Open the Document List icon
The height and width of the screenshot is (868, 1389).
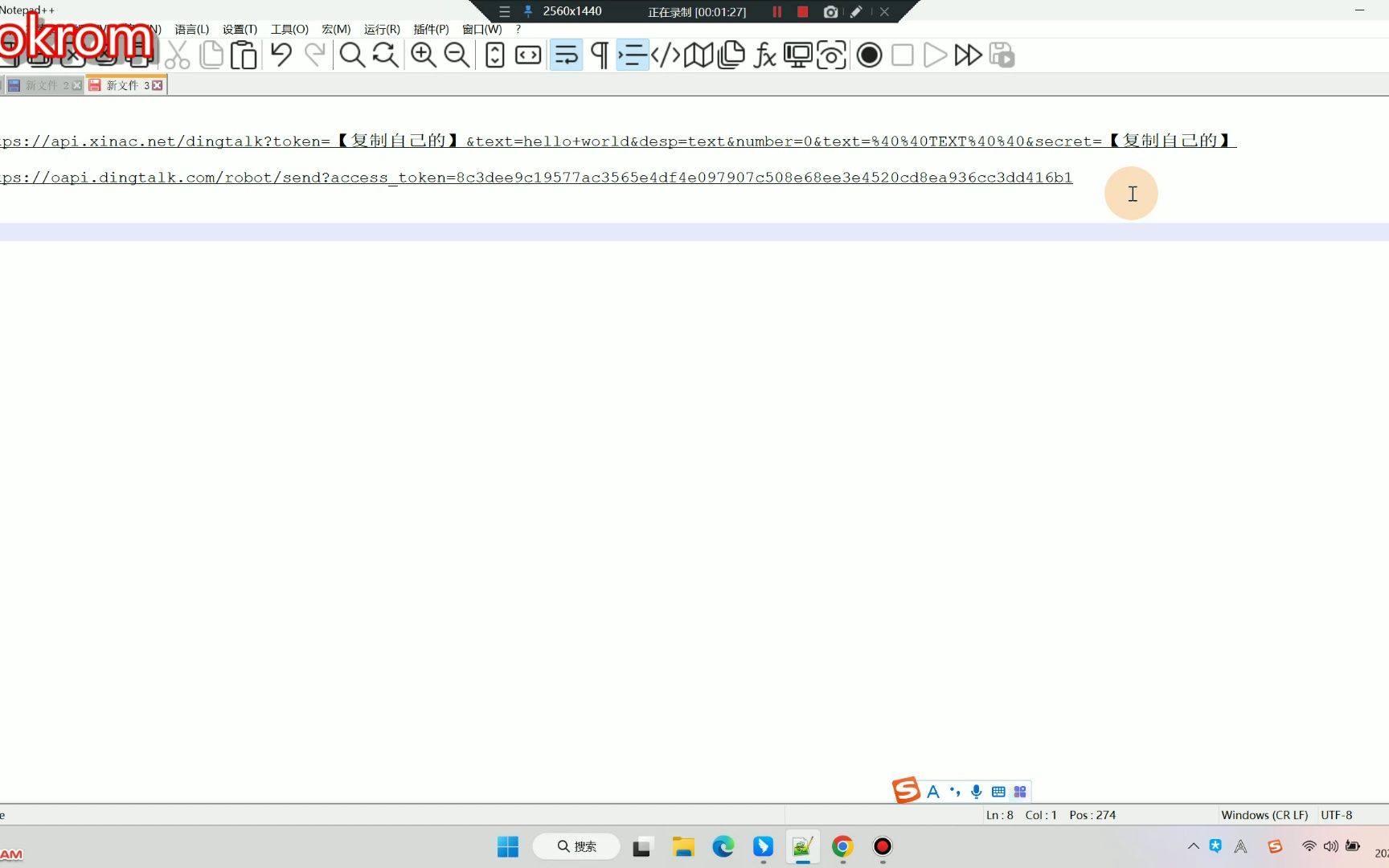pyautogui.click(x=731, y=55)
